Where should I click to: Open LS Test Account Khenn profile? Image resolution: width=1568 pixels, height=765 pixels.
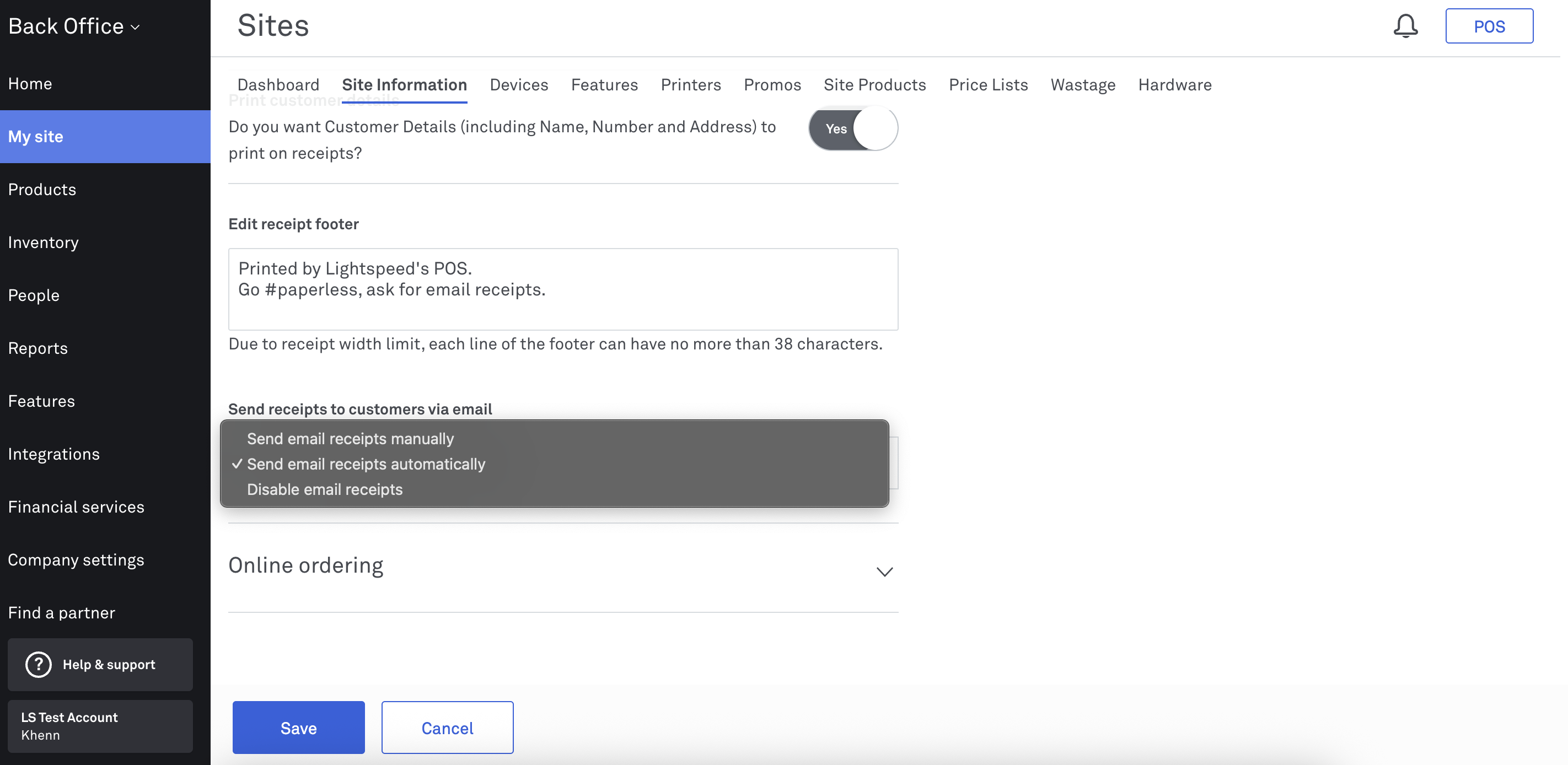[x=100, y=725]
